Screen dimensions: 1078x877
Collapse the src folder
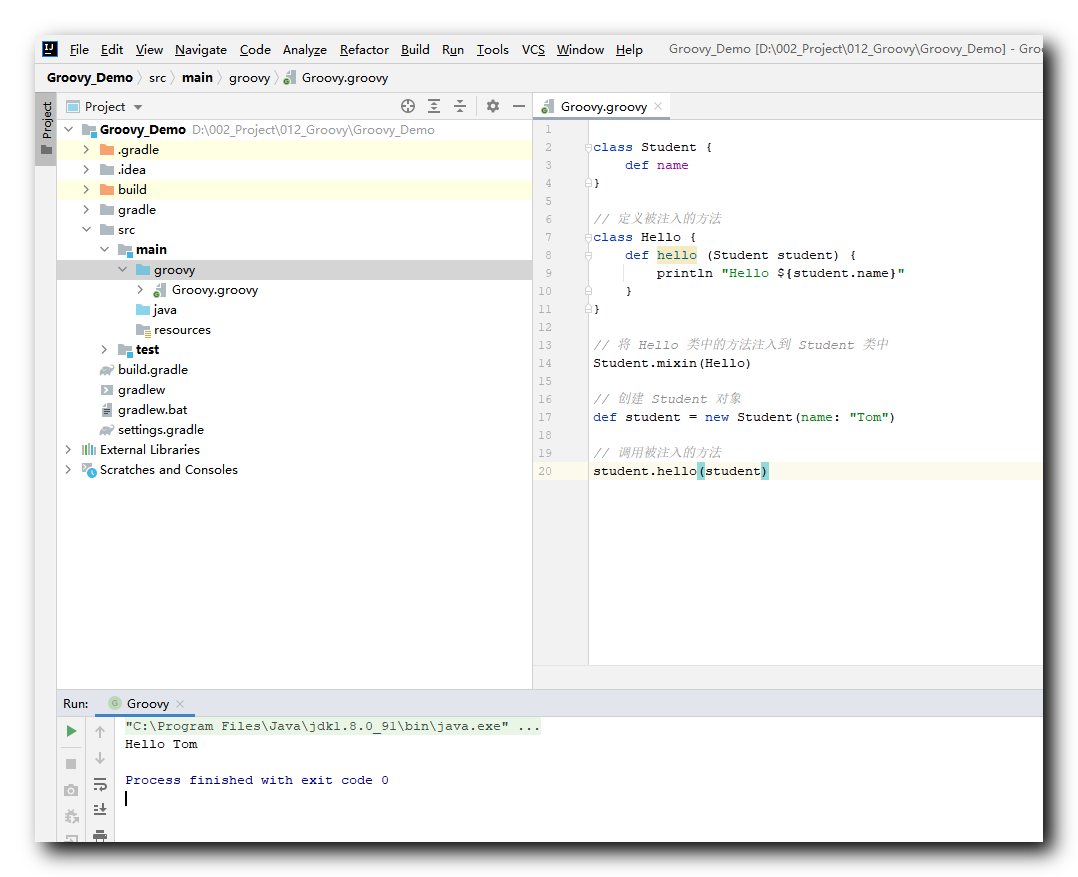coord(86,230)
